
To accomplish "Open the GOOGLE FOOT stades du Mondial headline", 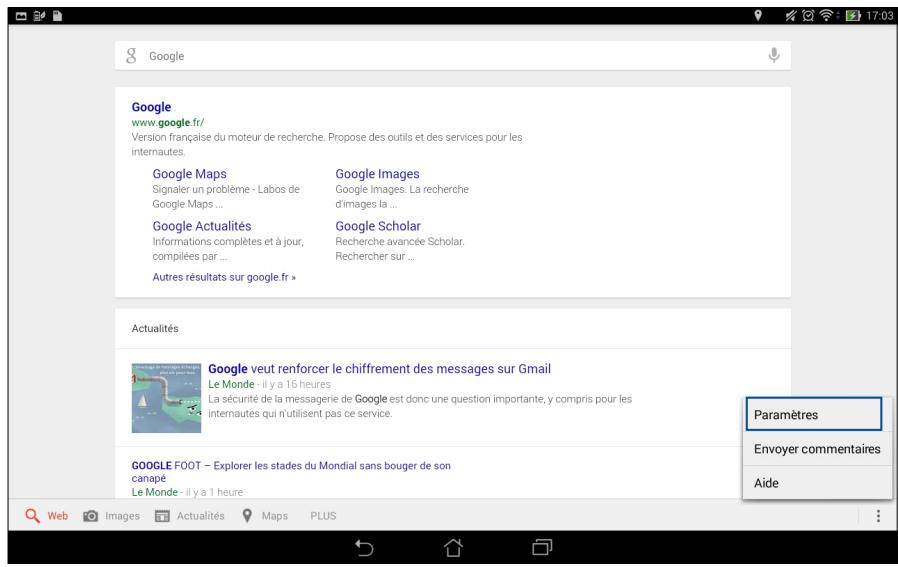I will pyautogui.click(x=290, y=472).
